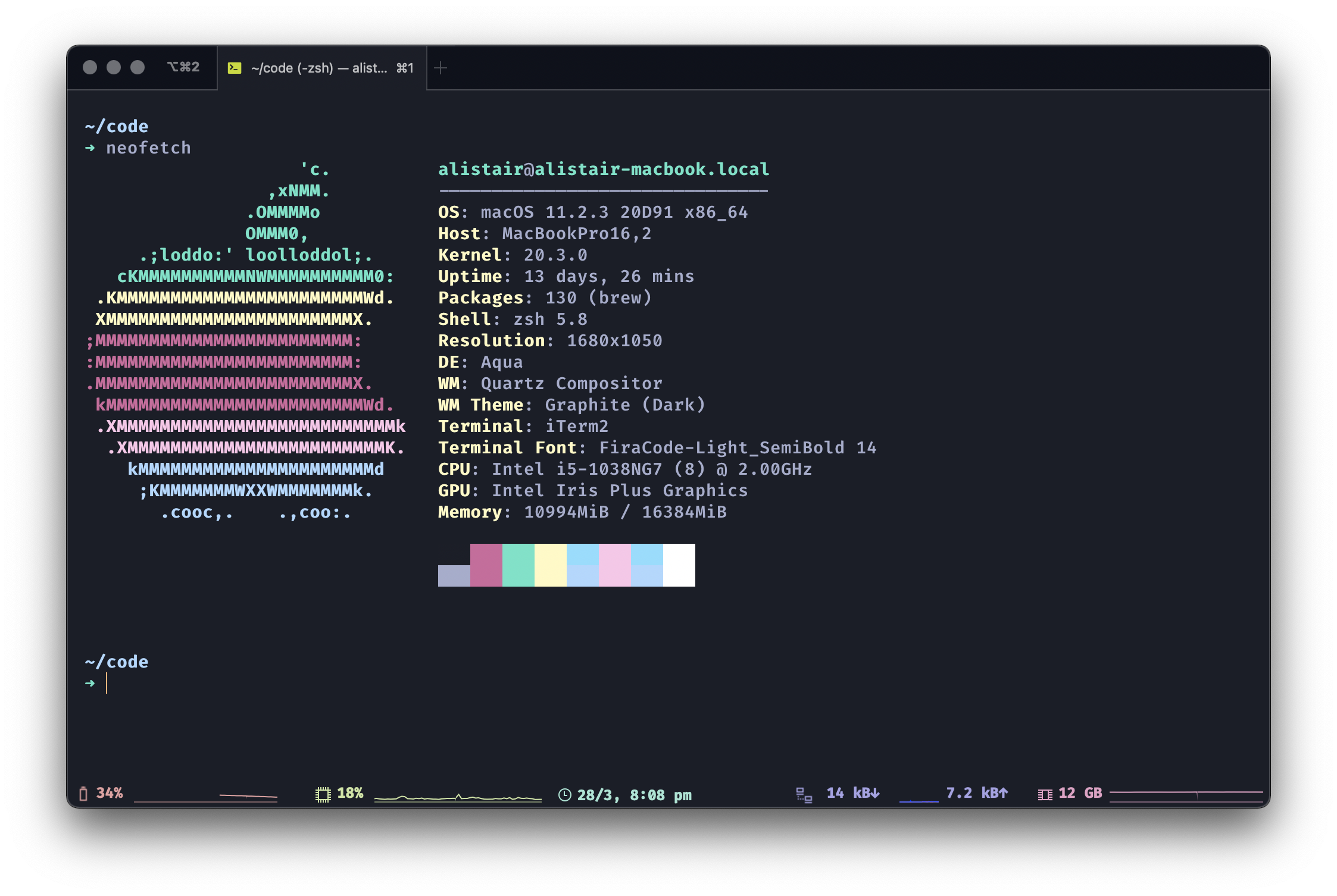
Task: Click the clock icon beside date
Action: [565, 795]
